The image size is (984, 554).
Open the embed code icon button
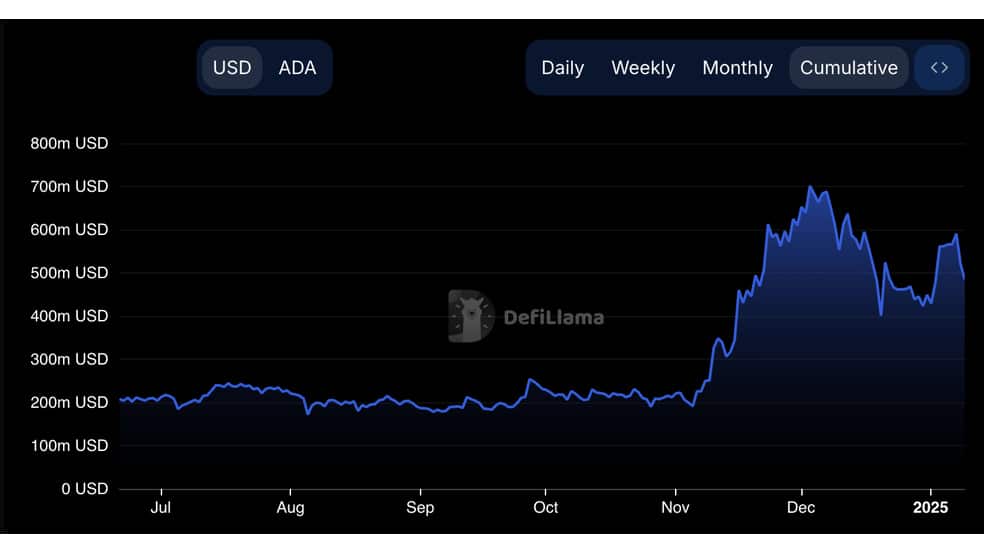[x=939, y=68]
